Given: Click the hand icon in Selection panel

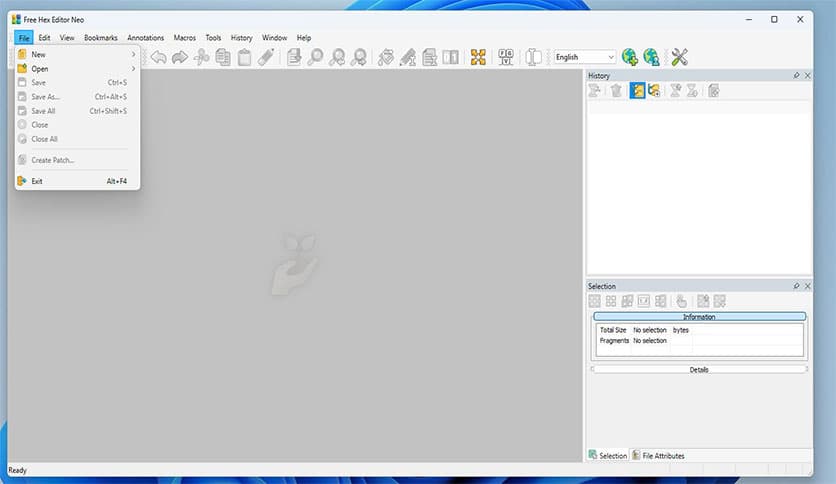Looking at the screenshot, I should pyautogui.click(x=682, y=301).
